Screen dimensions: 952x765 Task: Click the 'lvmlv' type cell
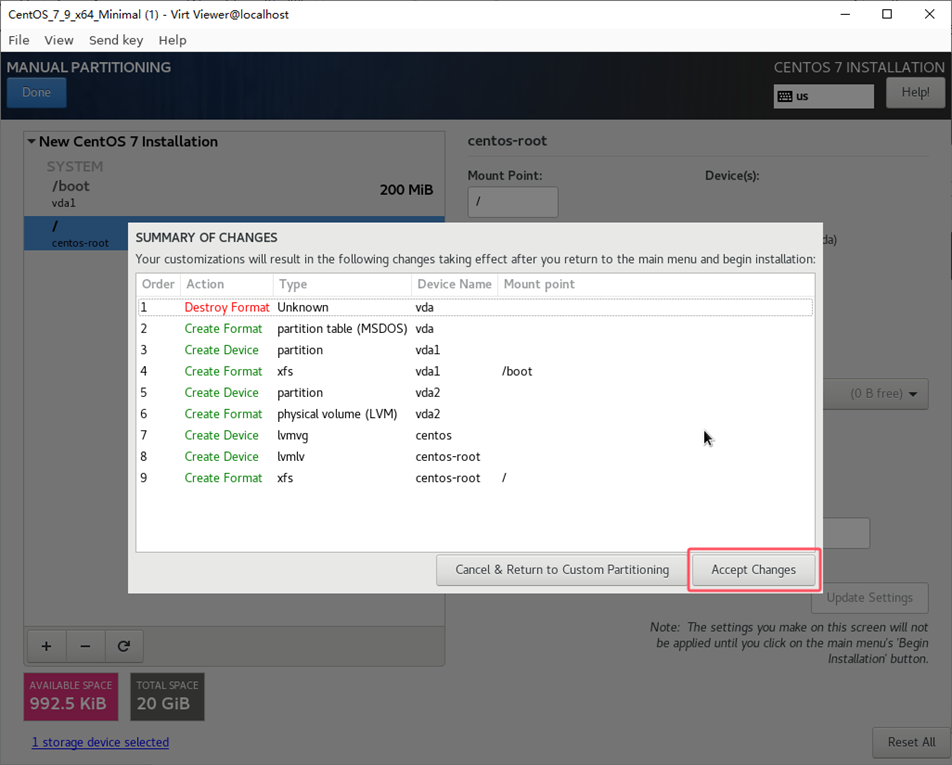coord(291,457)
